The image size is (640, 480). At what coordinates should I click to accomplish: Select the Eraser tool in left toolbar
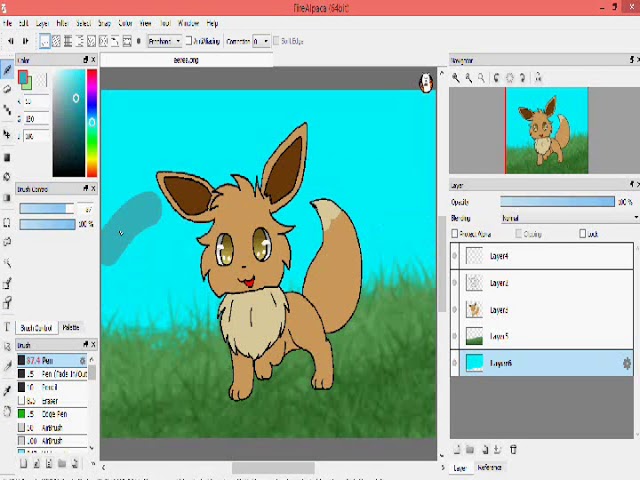click(x=7, y=89)
